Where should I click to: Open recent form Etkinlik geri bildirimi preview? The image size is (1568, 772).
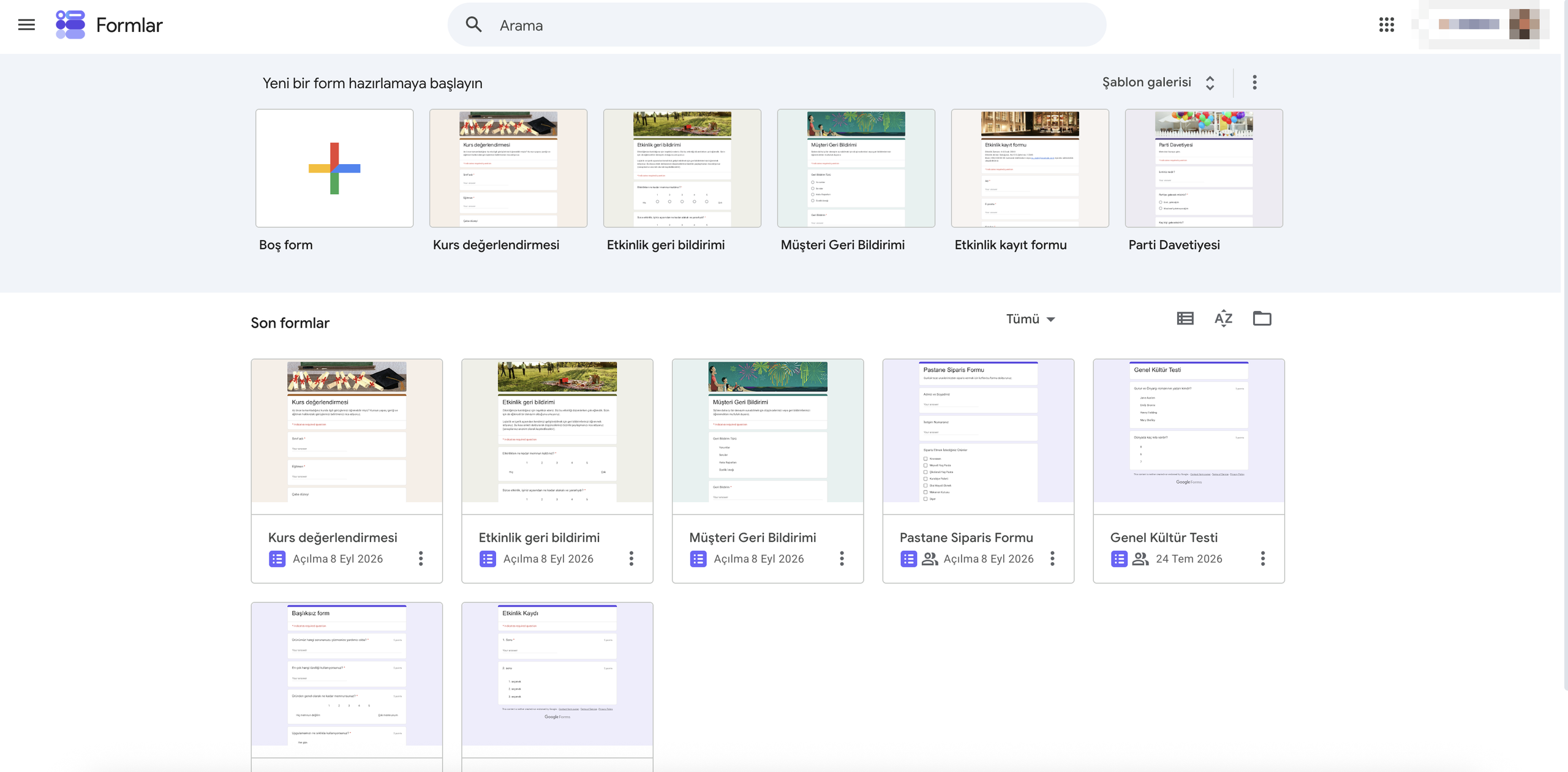click(x=557, y=437)
